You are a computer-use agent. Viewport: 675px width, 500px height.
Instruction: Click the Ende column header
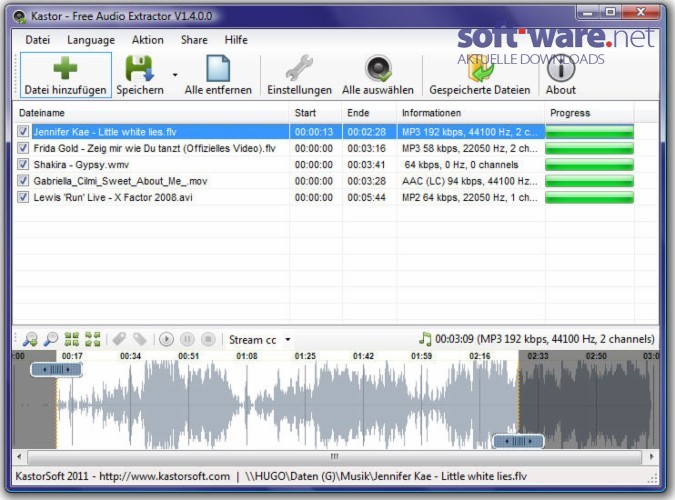[x=369, y=113]
